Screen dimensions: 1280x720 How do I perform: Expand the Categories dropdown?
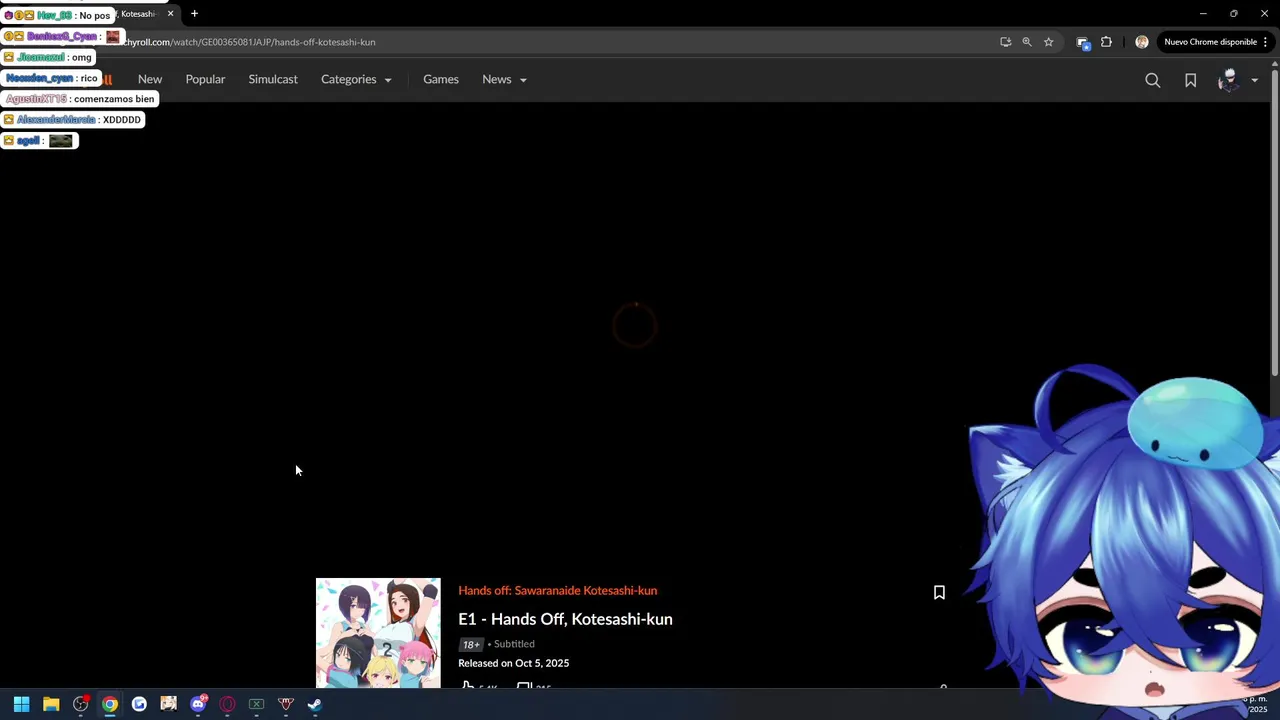pyautogui.click(x=356, y=79)
